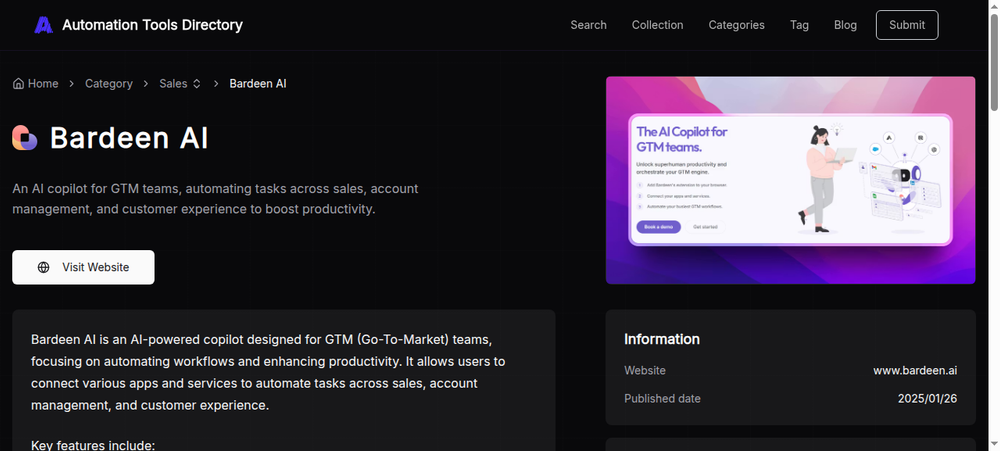
Task: Open the www.bardeen.ai website link
Action: click(x=915, y=371)
